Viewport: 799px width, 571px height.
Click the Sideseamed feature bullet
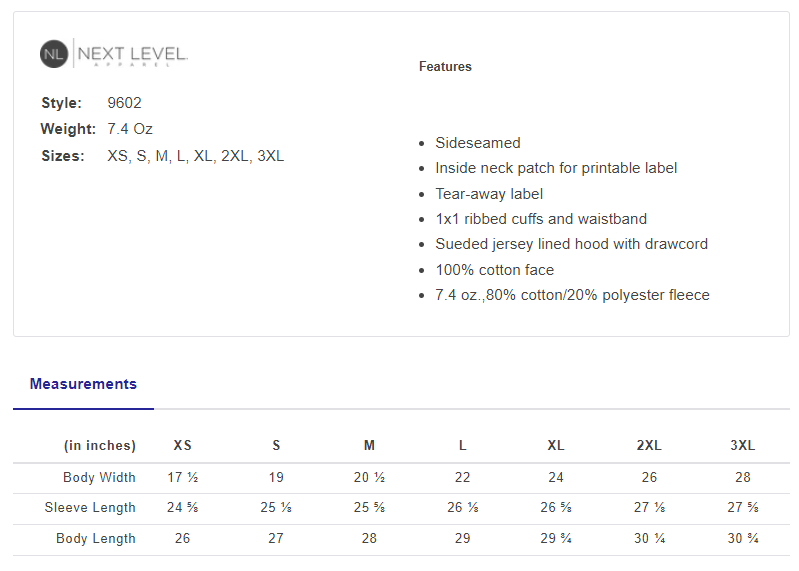(477, 143)
